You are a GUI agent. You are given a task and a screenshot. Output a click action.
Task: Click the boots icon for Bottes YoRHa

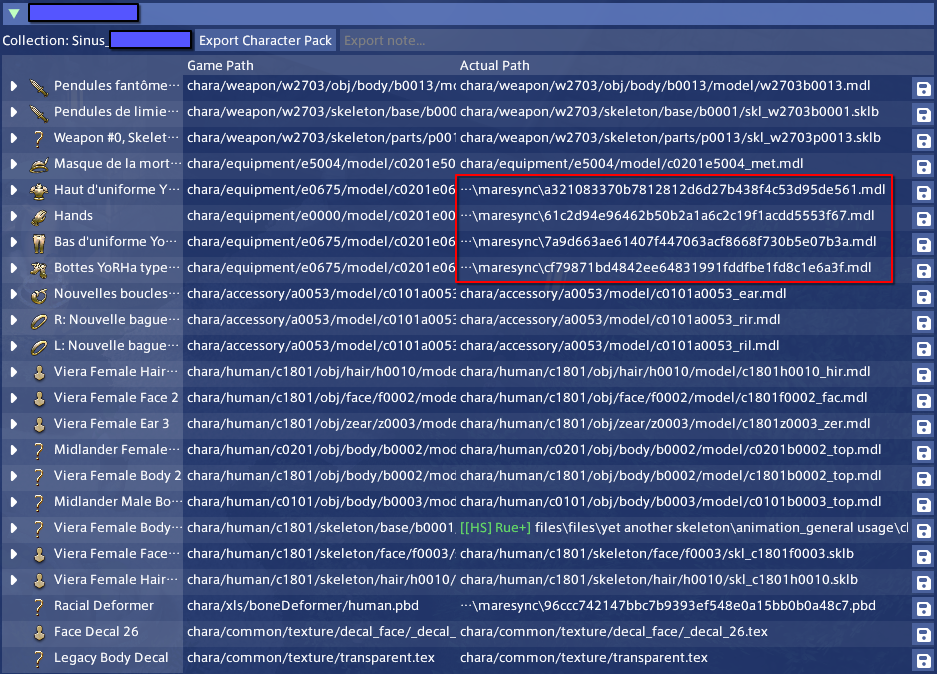tap(39, 268)
